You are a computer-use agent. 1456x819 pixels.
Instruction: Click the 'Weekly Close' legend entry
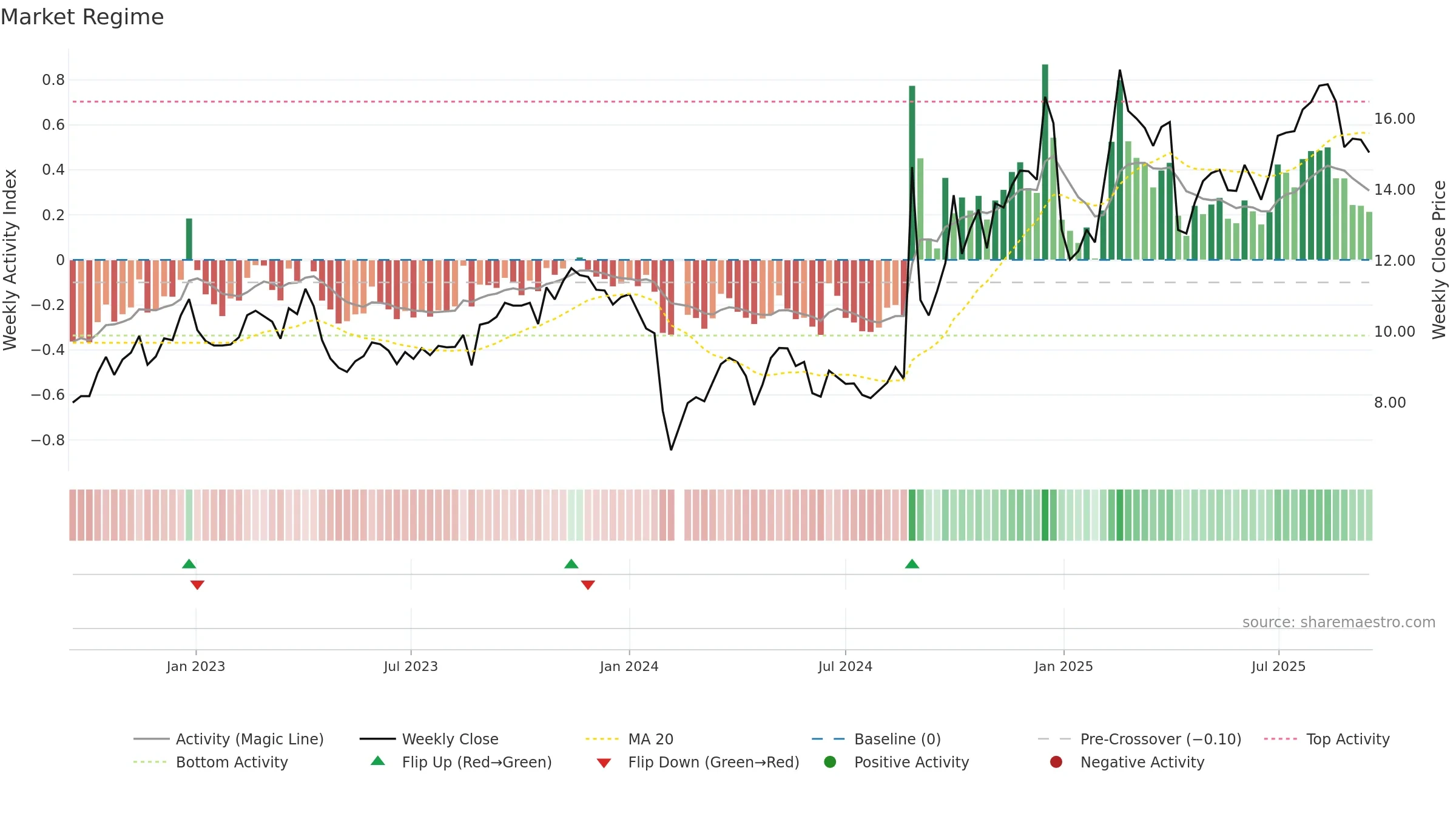point(429,739)
